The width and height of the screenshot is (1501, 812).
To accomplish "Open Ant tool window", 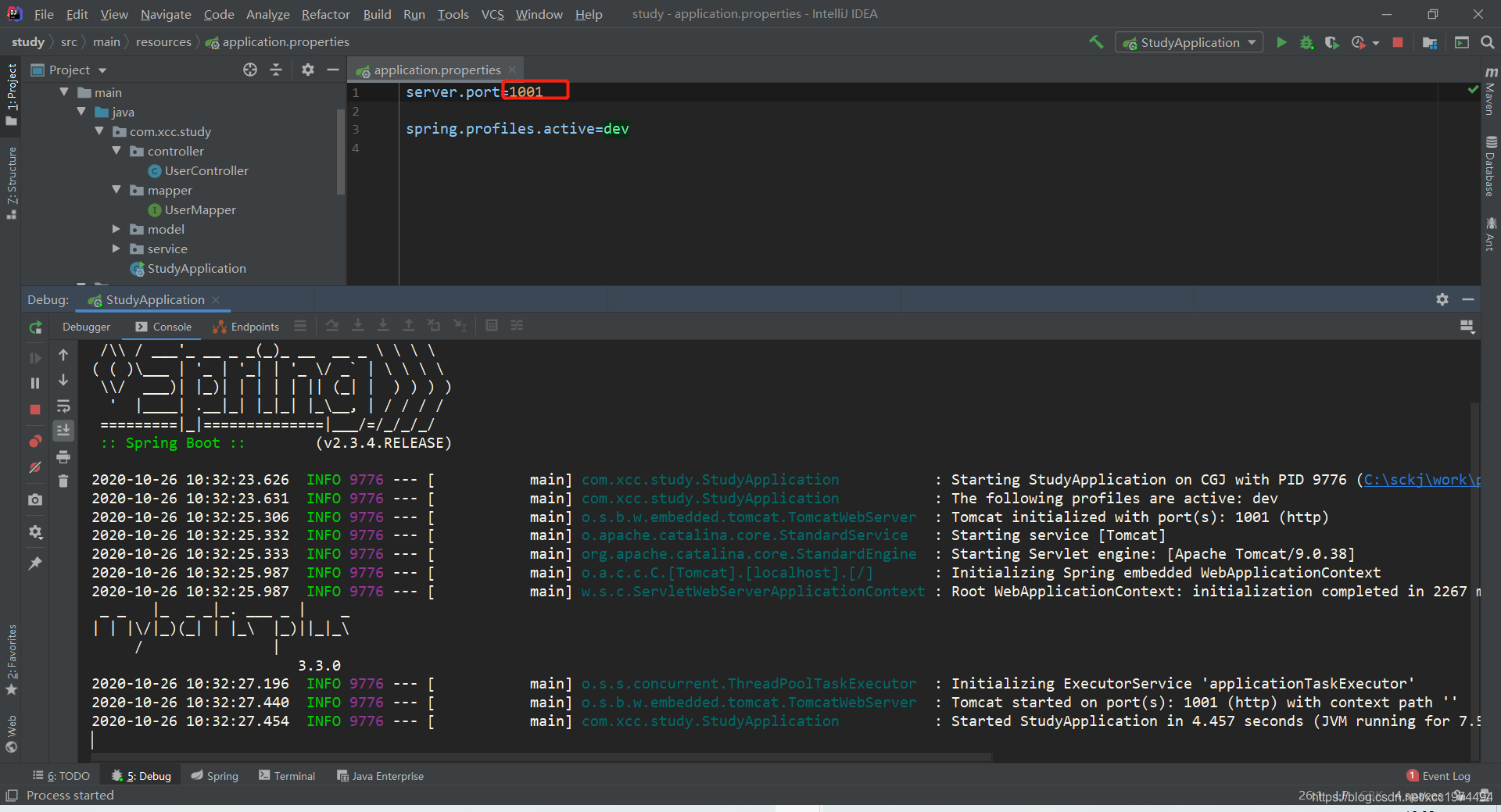I will pyautogui.click(x=1490, y=234).
